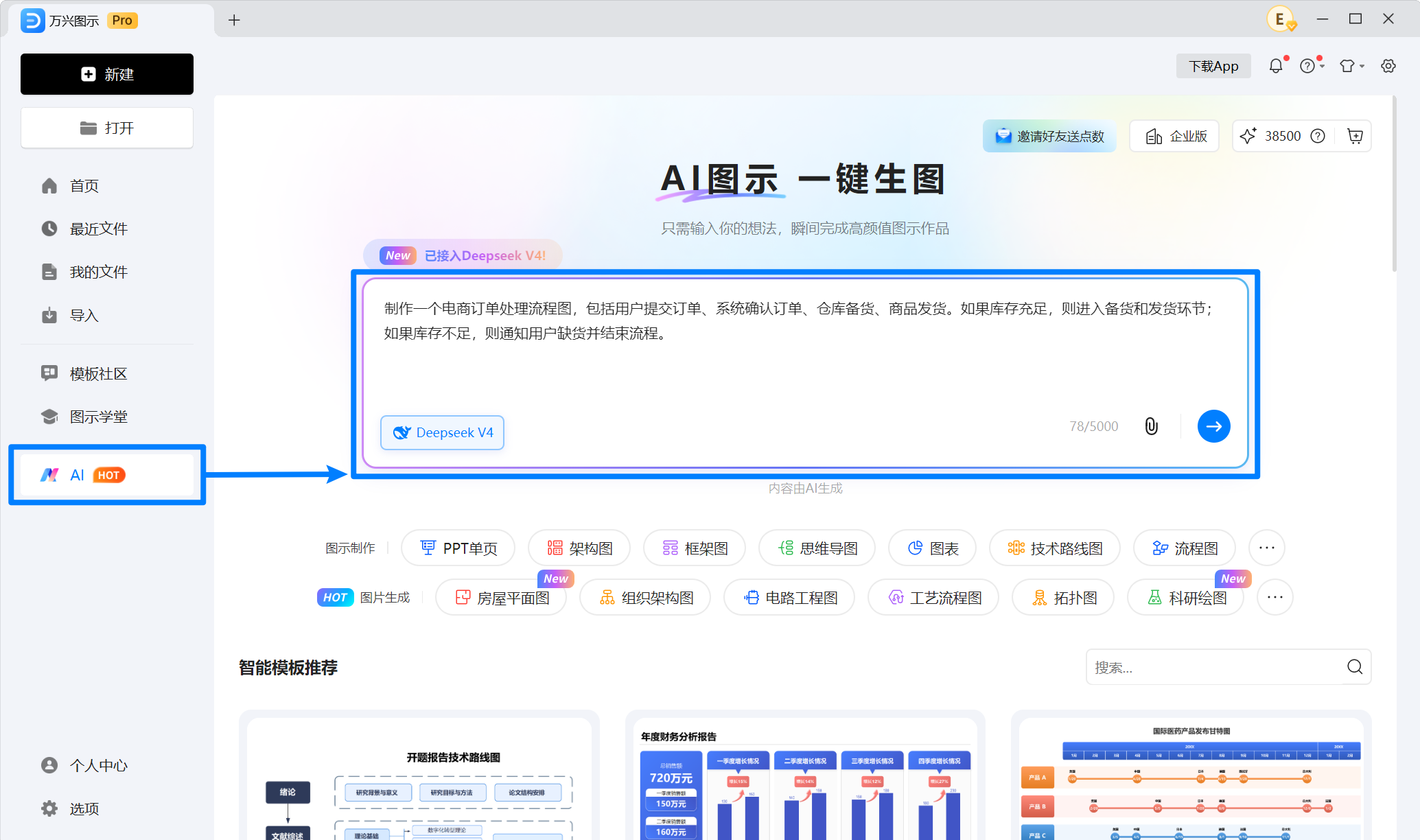Select the 房屋平面图 chip
1420x840 pixels.
tap(501, 597)
